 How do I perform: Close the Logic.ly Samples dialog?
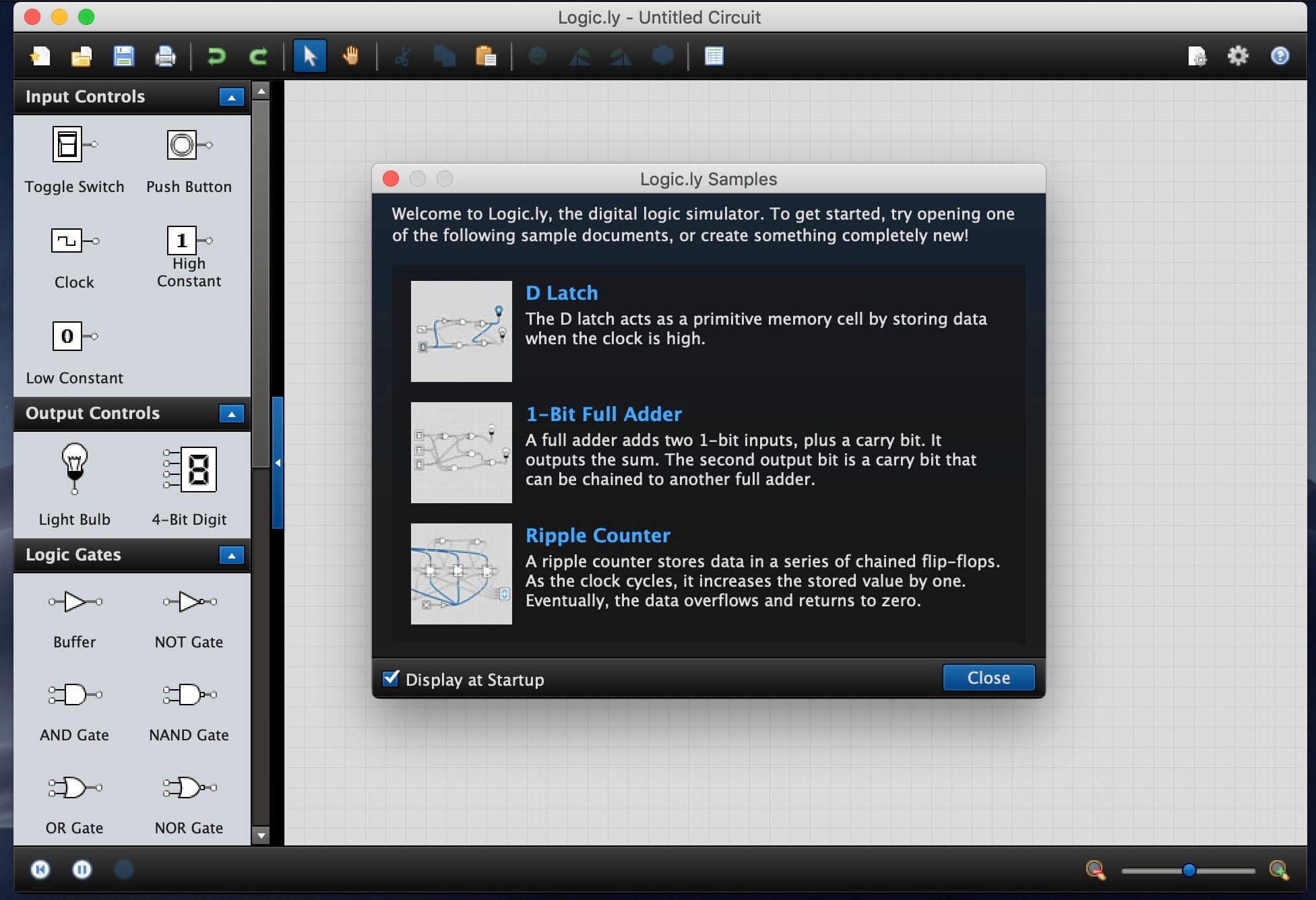(x=988, y=678)
